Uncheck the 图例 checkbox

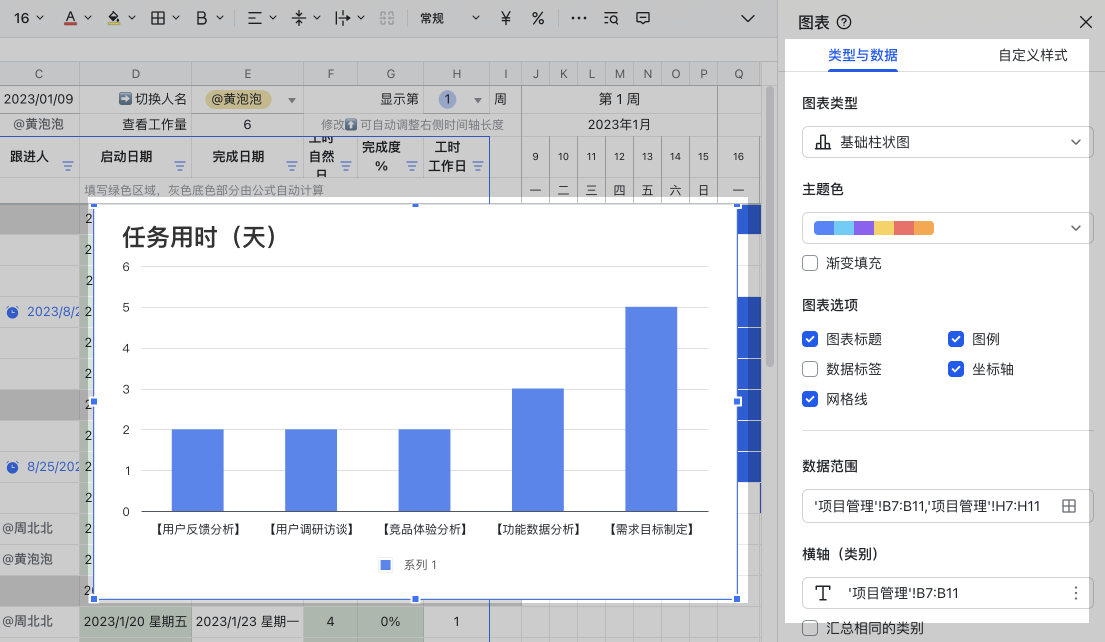(x=956, y=339)
